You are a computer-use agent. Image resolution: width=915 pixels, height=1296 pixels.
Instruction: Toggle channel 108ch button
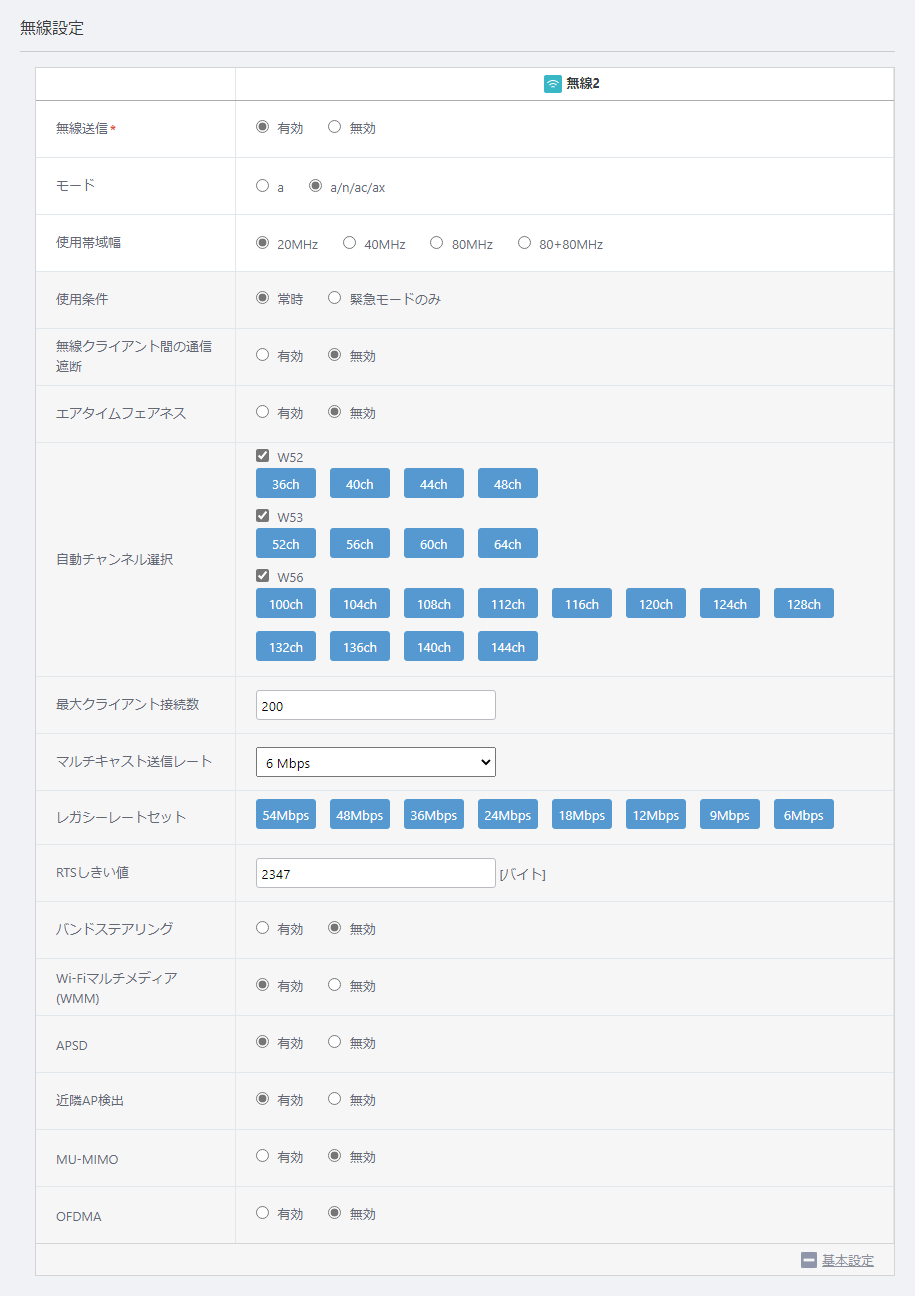tap(434, 603)
